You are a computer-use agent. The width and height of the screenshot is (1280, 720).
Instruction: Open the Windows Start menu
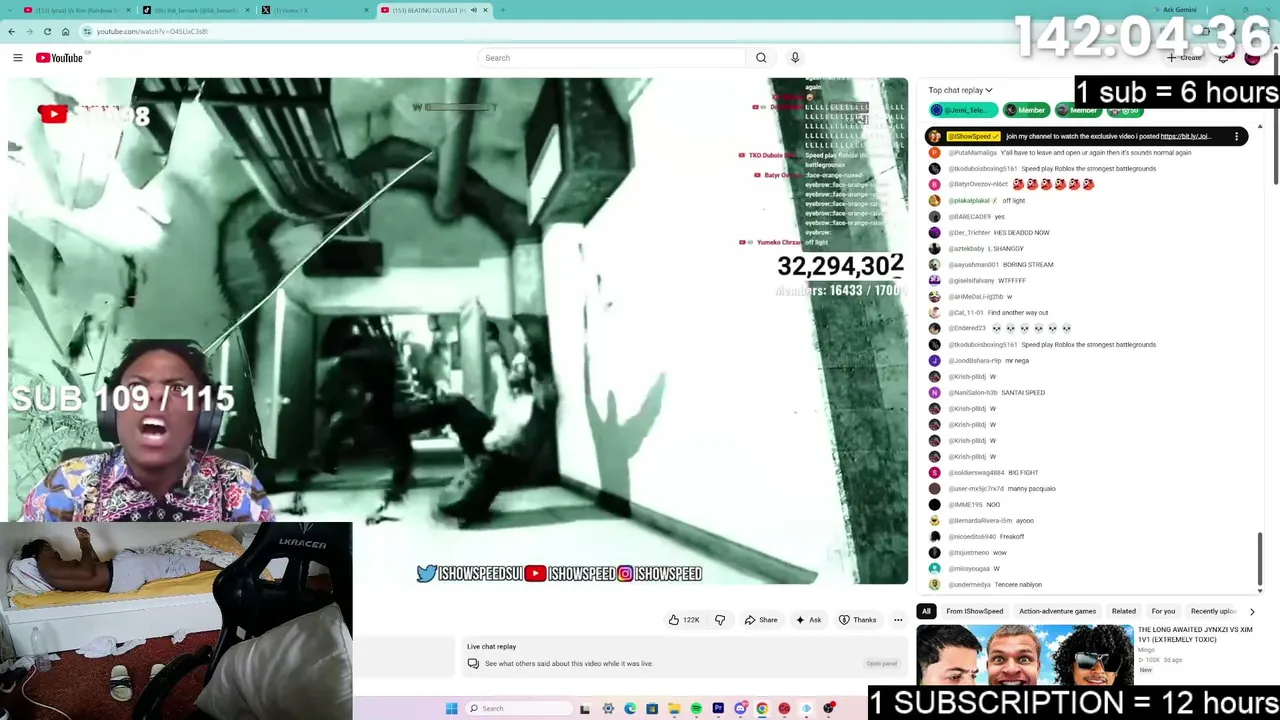pyautogui.click(x=451, y=709)
